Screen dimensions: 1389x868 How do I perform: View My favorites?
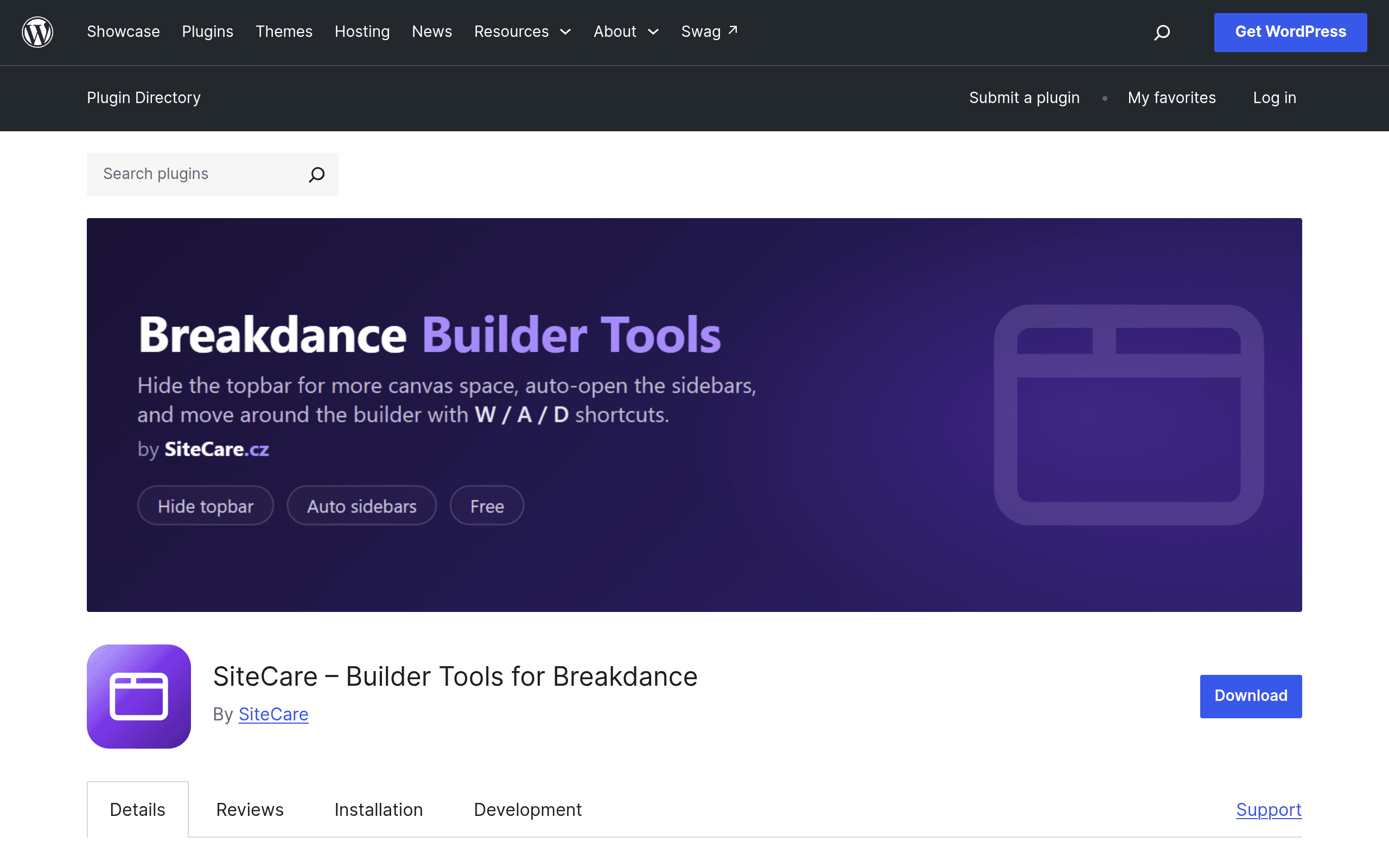point(1171,98)
